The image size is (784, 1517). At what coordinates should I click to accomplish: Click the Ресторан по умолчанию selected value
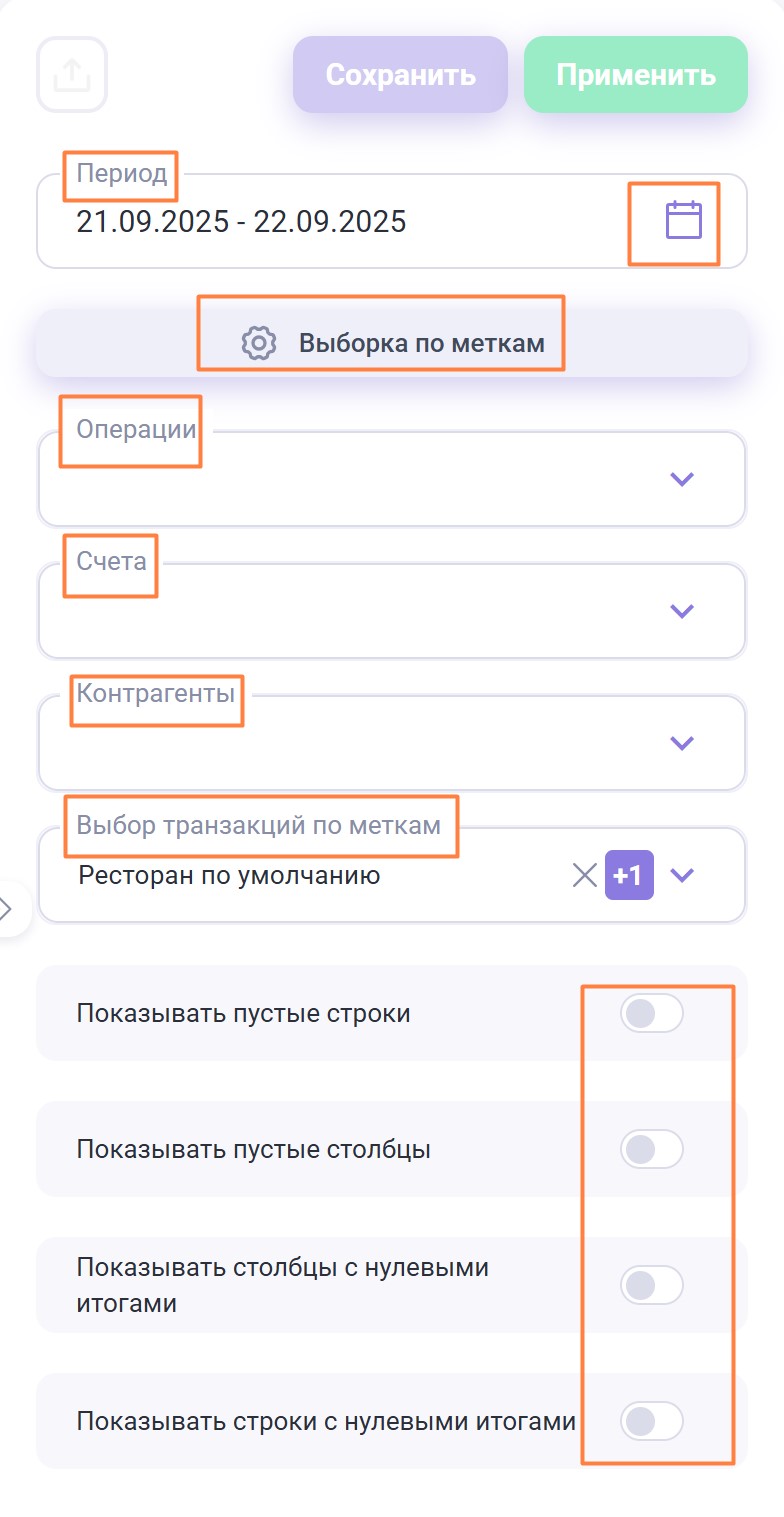click(228, 876)
